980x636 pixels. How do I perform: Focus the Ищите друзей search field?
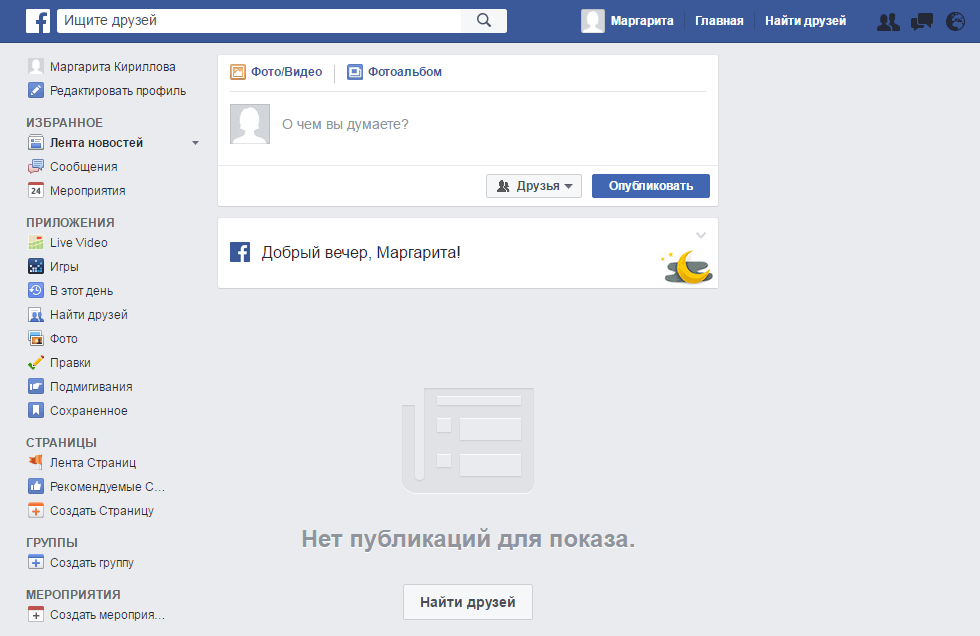pos(259,21)
